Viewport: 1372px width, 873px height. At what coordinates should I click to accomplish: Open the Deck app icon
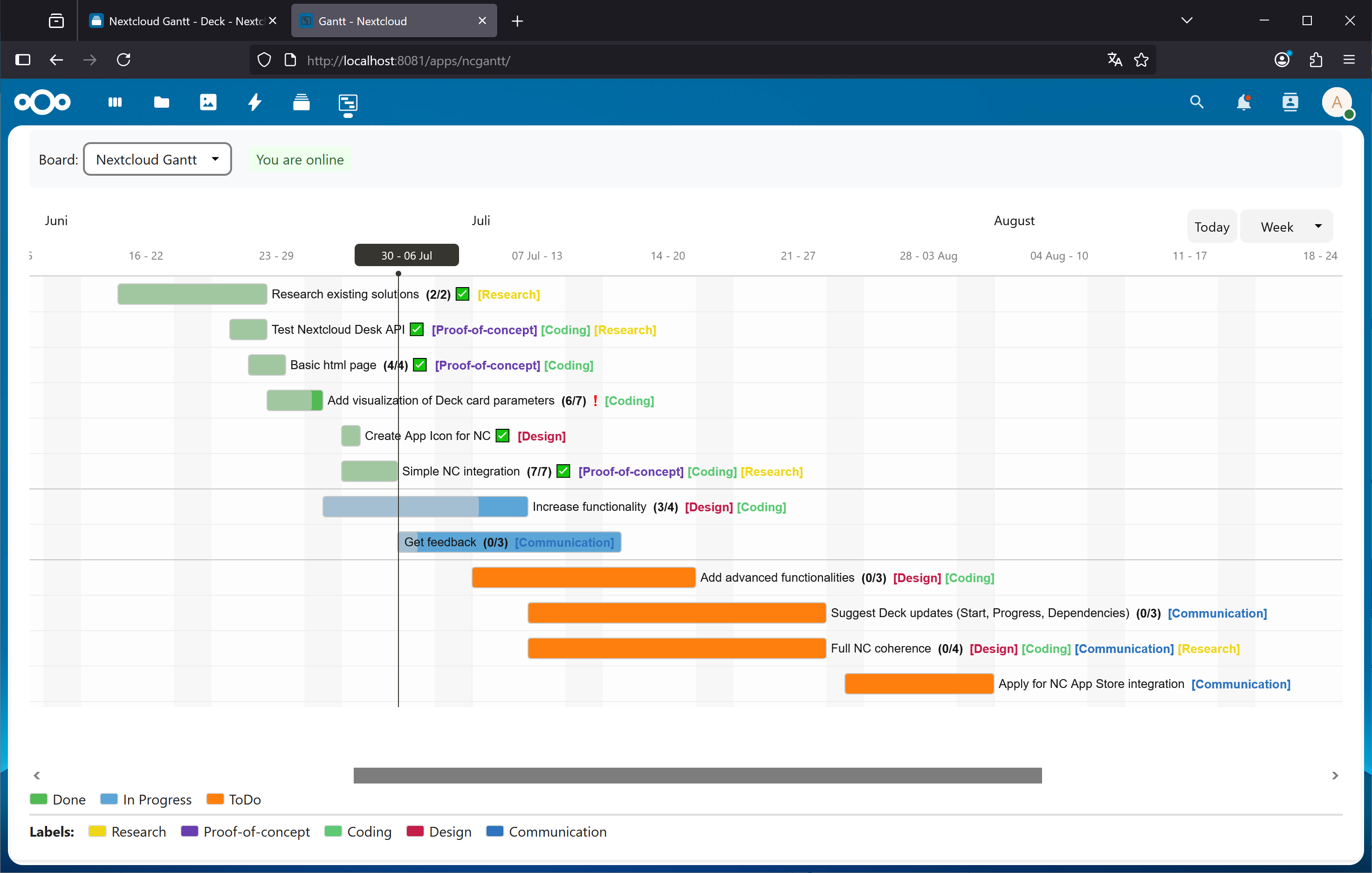(x=301, y=103)
